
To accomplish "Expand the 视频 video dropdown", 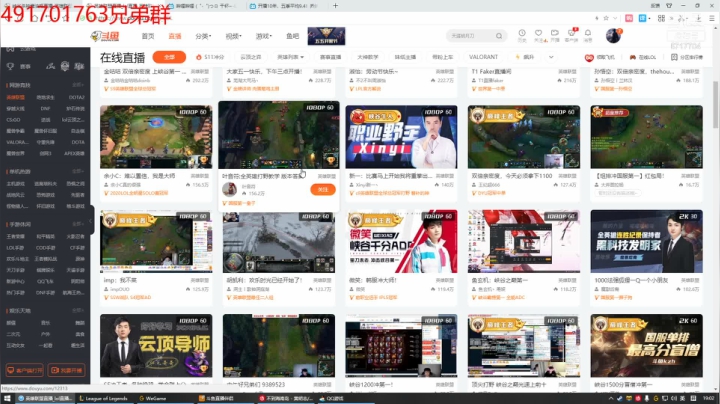I will coord(233,36).
